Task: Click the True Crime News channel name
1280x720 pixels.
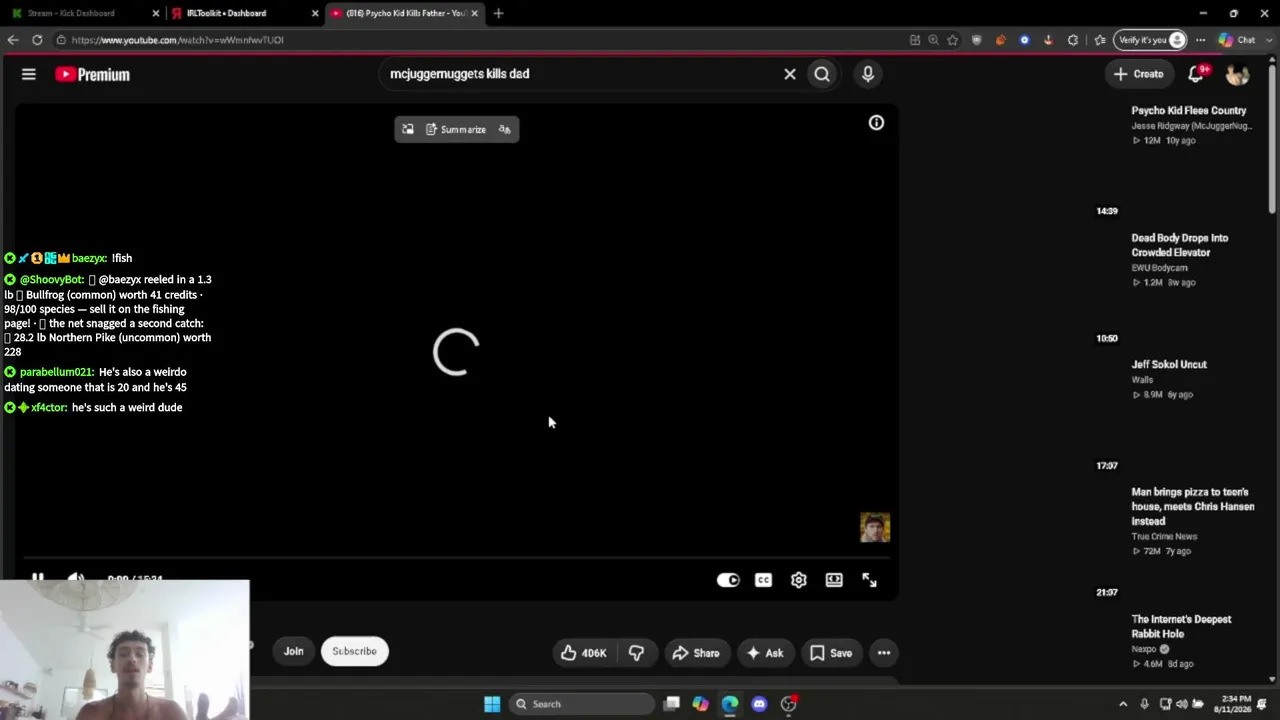Action: point(1164,536)
